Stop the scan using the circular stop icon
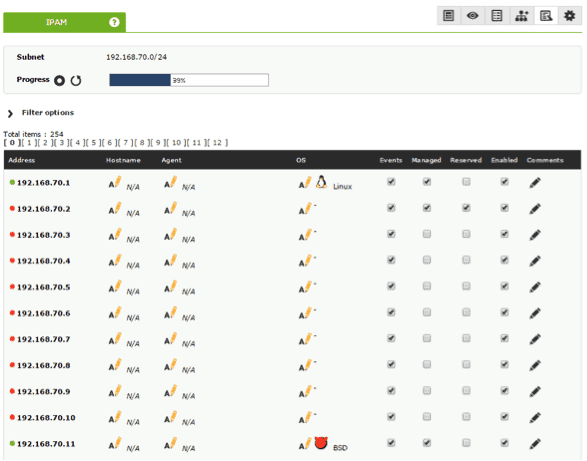This screenshot has width=587, height=461. pos(59,80)
